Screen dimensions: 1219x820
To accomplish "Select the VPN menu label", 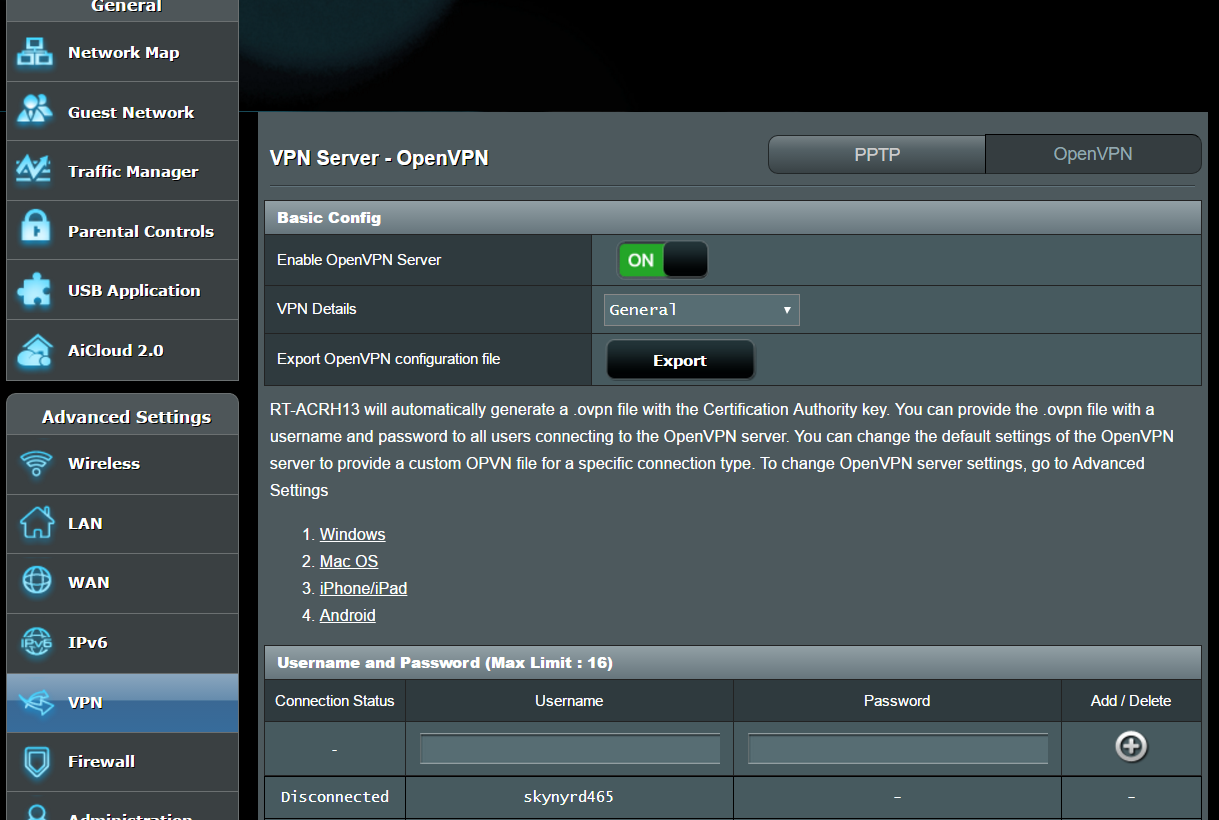I will [85, 702].
